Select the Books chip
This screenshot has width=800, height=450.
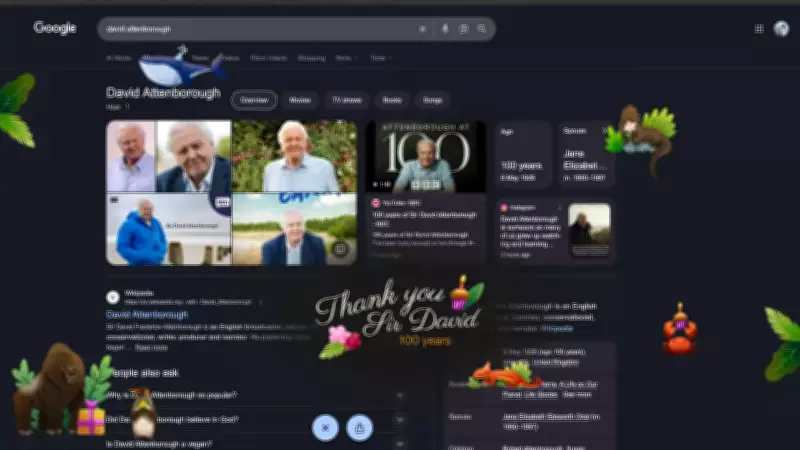click(392, 100)
